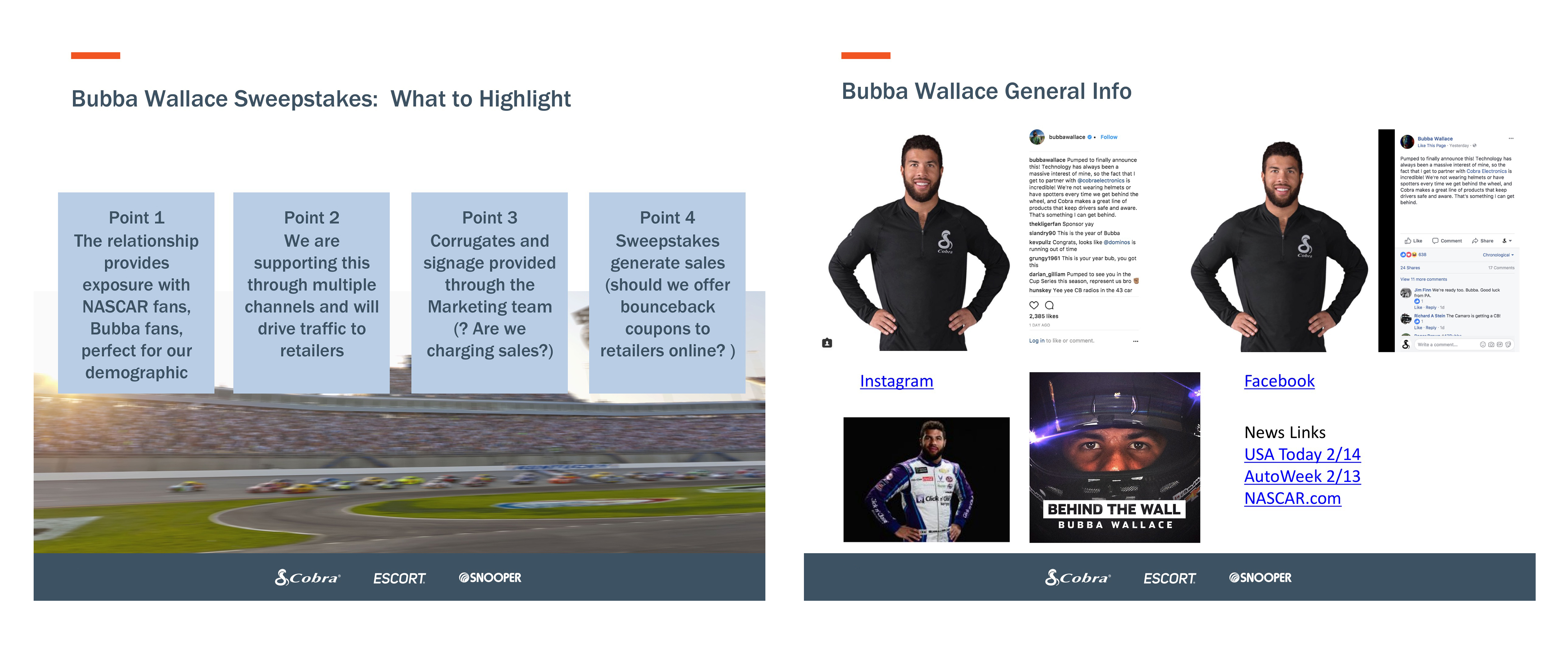Click the Share arrow on Facebook post
This screenshot has width=1568, height=653.
[x=1482, y=240]
